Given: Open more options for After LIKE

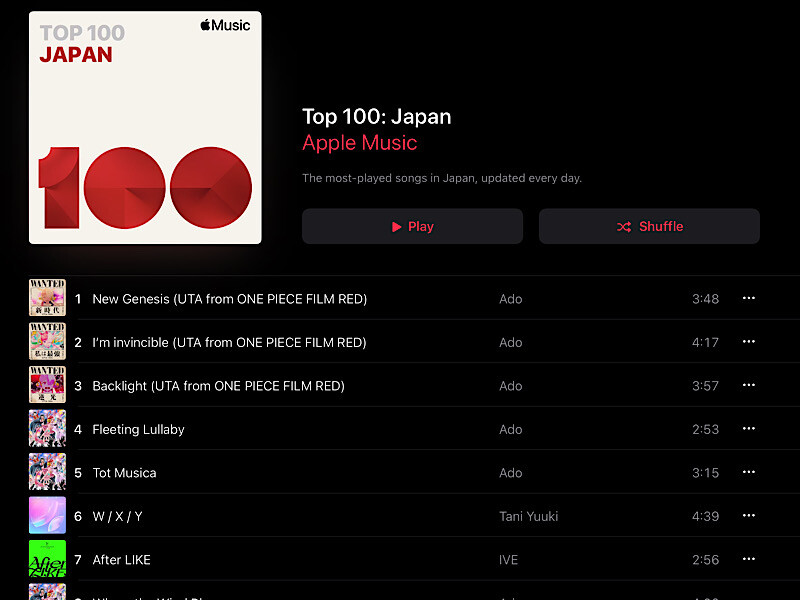Looking at the screenshot, I should point(748,559).
